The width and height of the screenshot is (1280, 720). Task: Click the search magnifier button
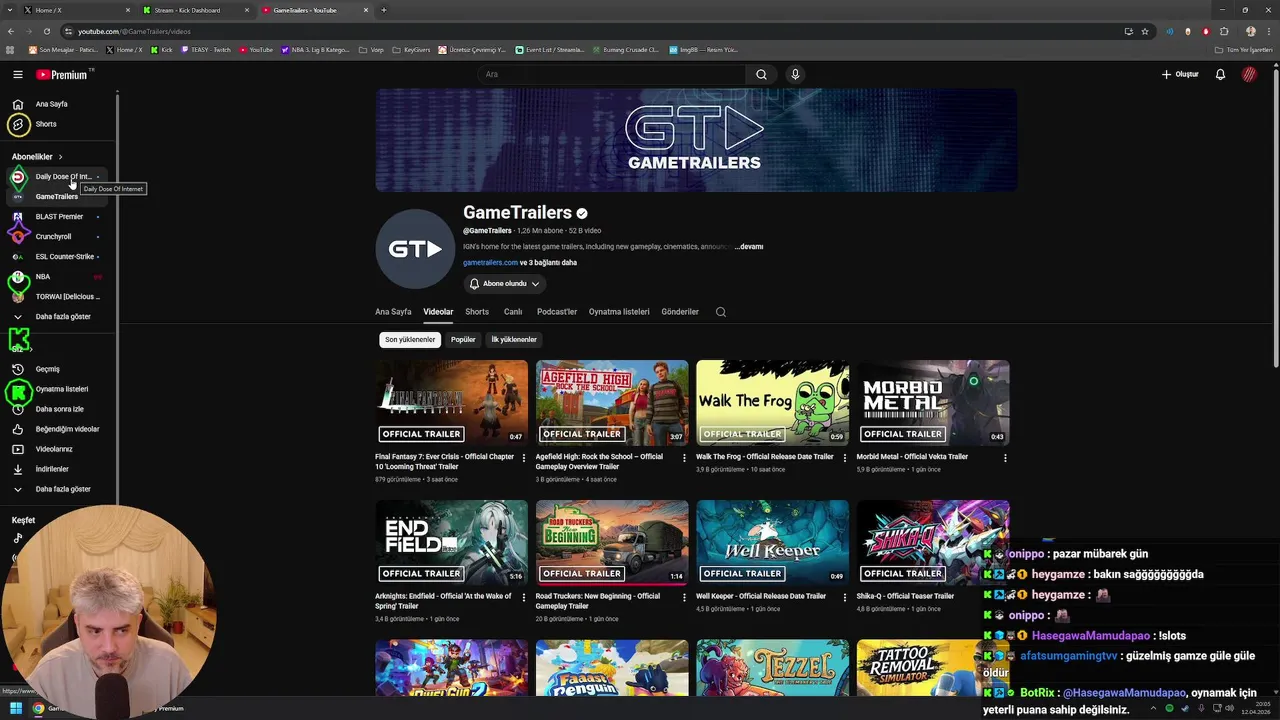pyautogui.click(x=761, y=74)
